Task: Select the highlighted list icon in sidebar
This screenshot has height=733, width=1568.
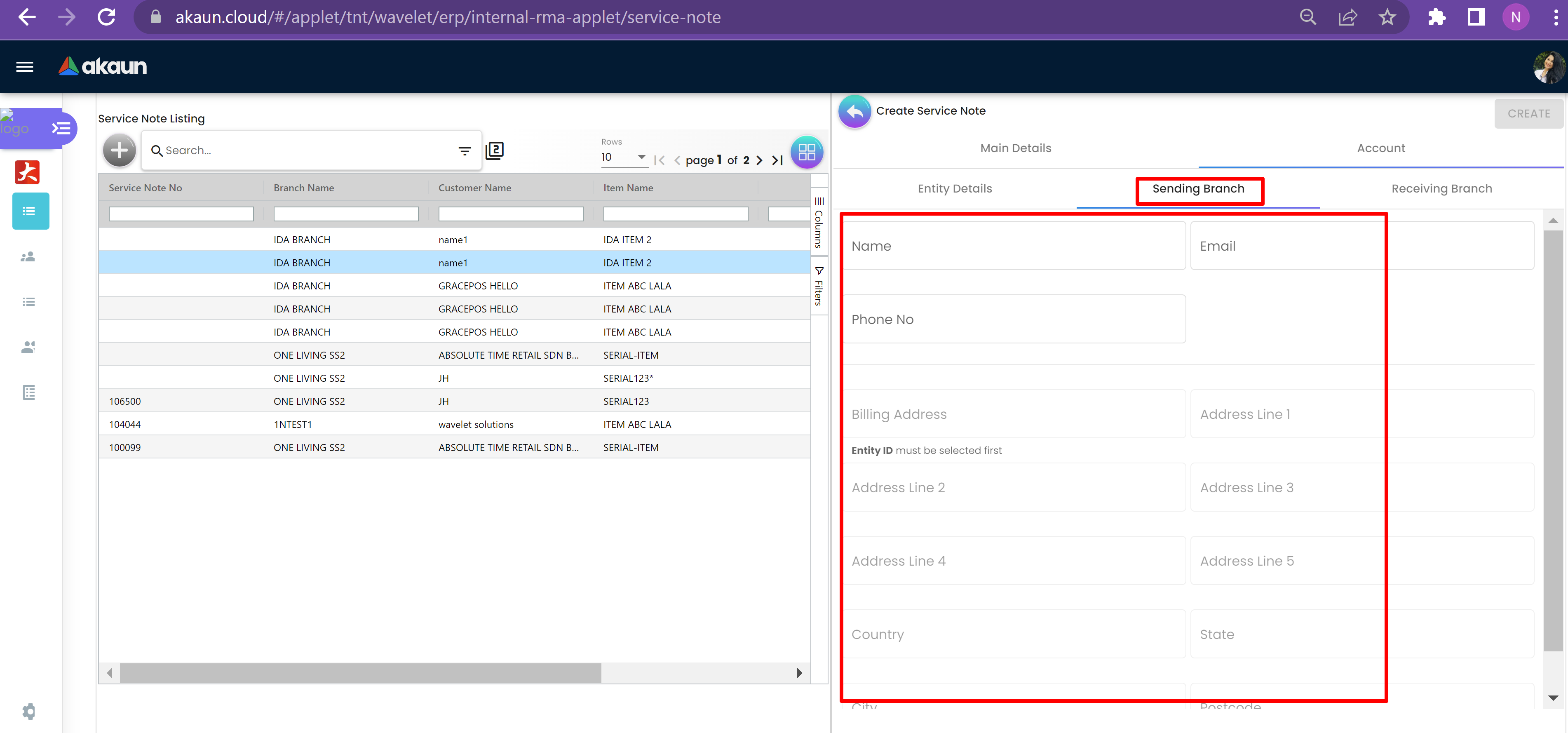Action: [x=31, y=211]
